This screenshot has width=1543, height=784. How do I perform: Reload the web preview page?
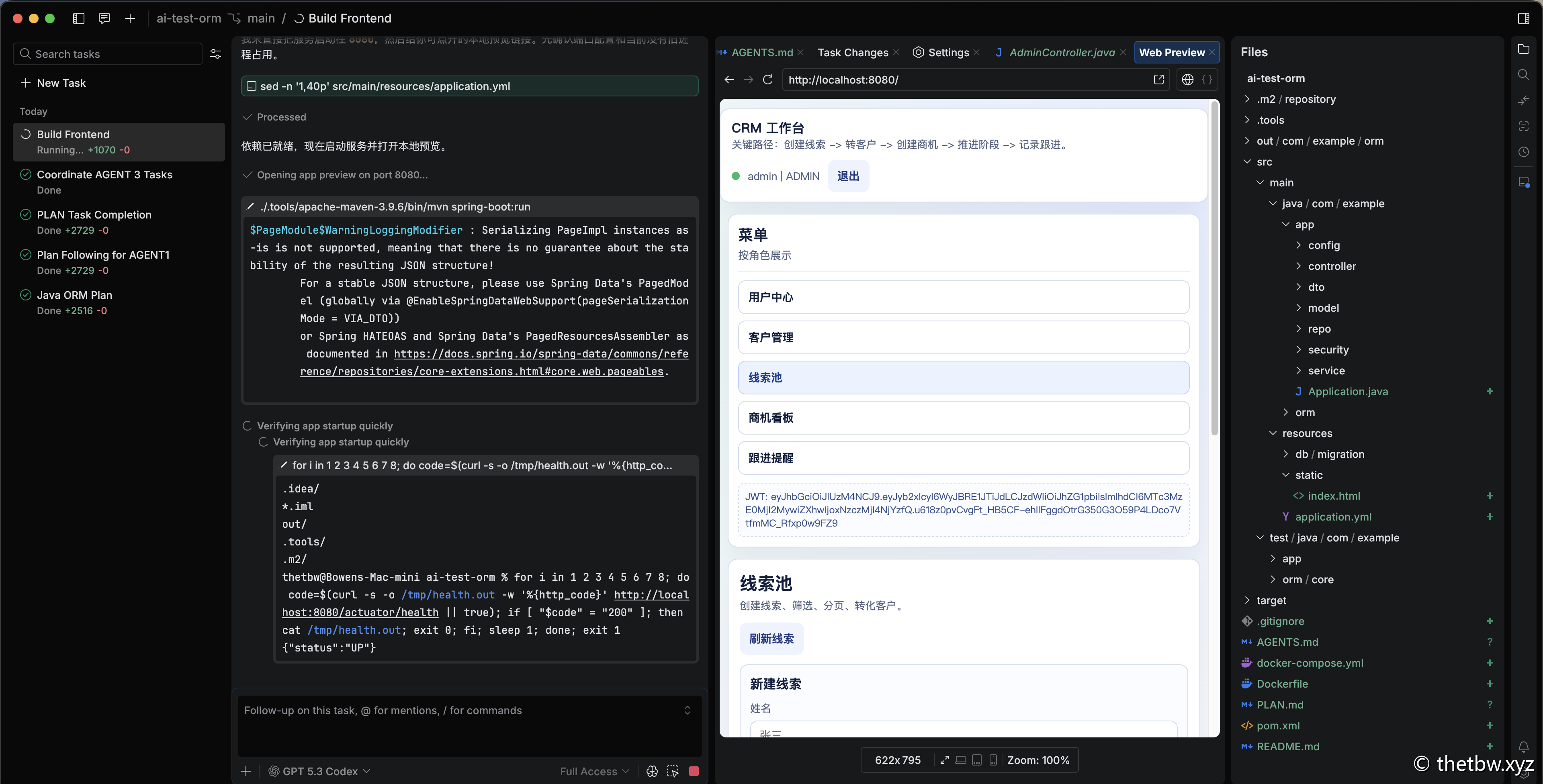767,80
